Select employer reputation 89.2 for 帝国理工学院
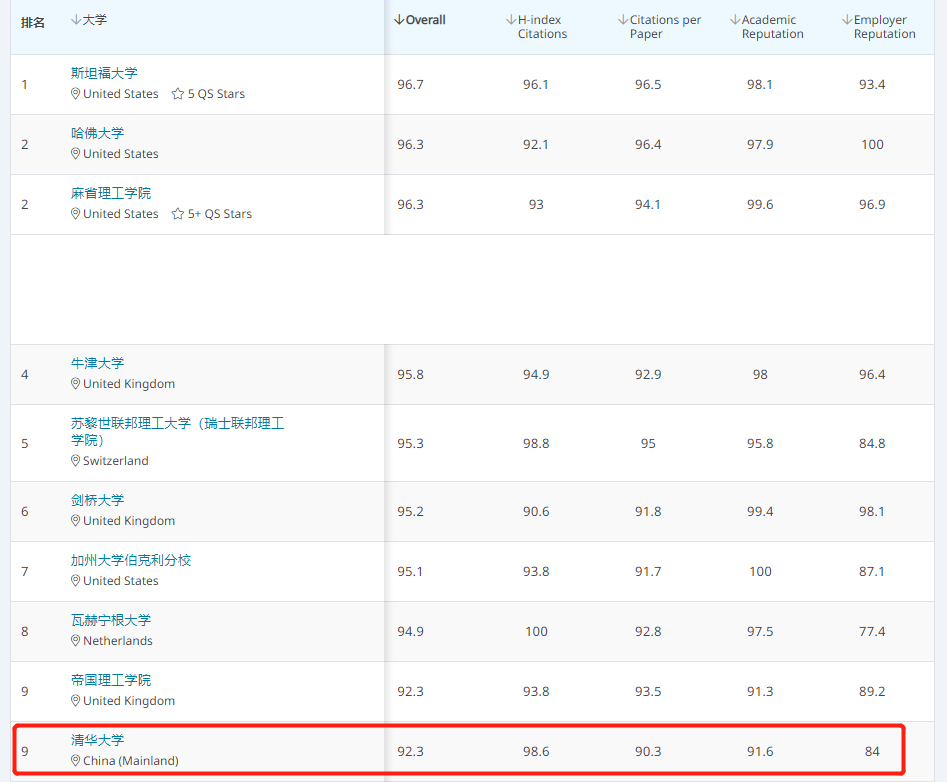 872,691
